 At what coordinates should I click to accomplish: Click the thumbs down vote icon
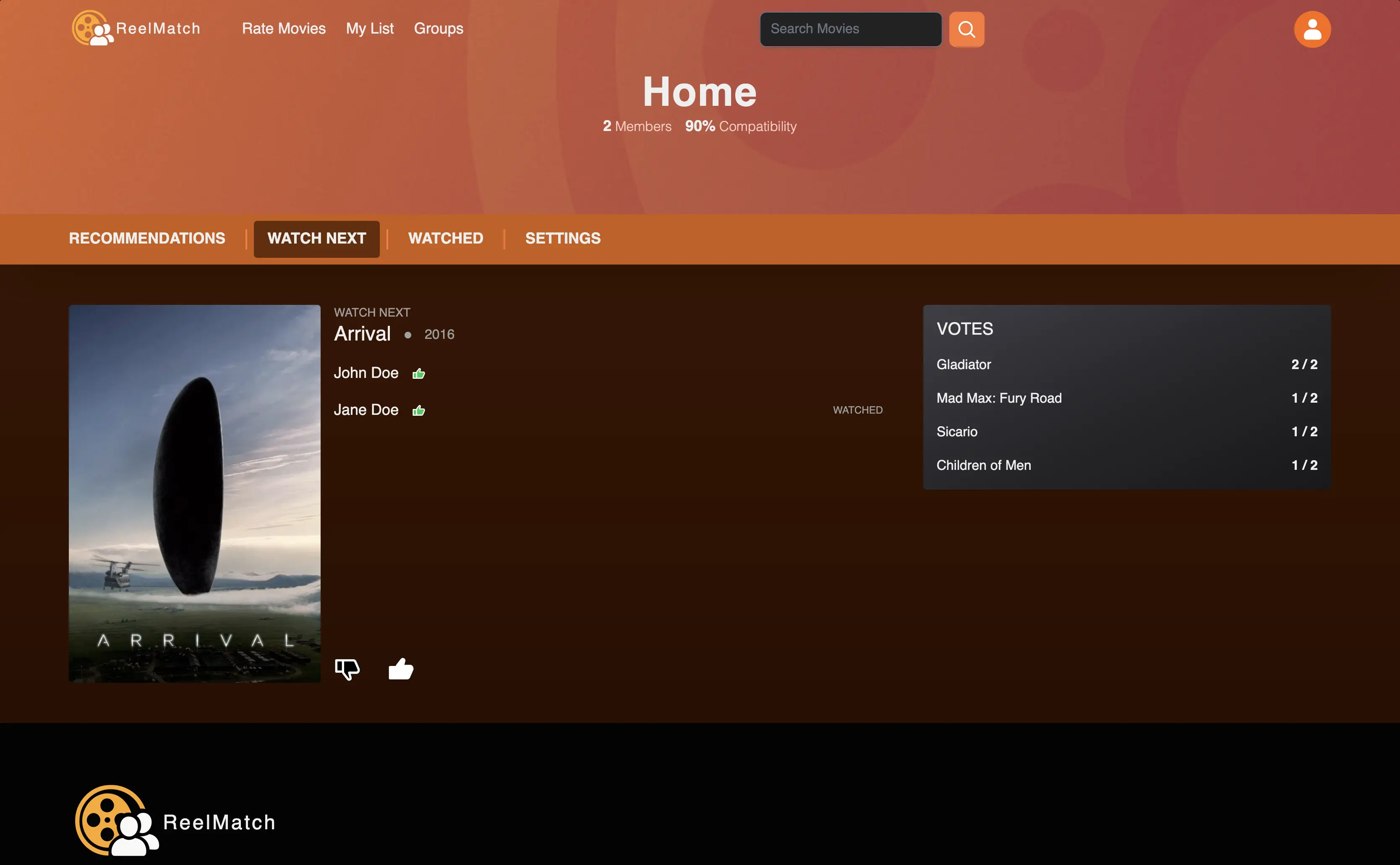(x=347, y=668)
